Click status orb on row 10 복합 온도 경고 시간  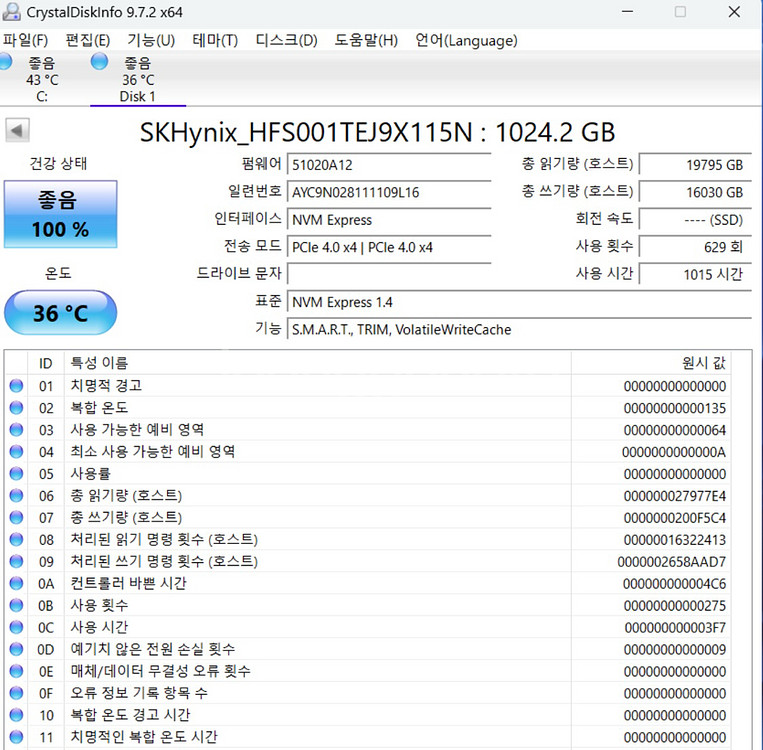(16, 715)
